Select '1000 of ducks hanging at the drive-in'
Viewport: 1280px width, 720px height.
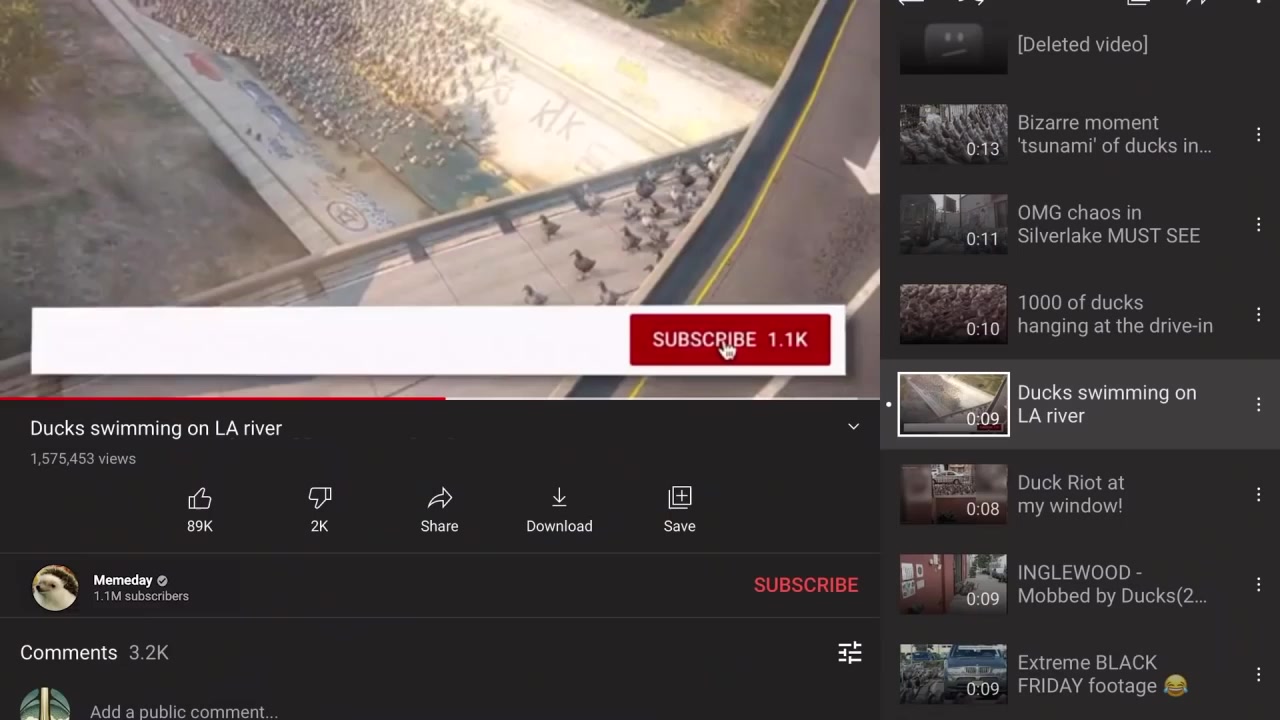click(x=1114, y=314)
